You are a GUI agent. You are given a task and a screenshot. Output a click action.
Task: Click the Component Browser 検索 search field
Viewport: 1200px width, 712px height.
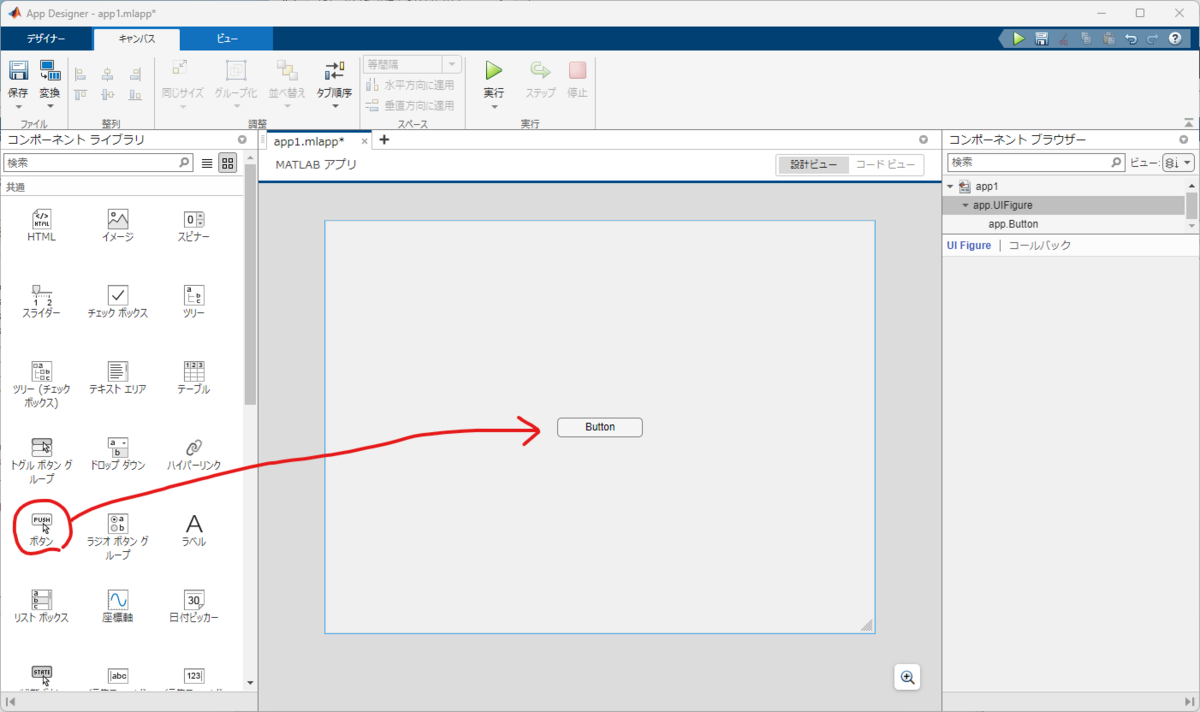(x=1036, y=162)
